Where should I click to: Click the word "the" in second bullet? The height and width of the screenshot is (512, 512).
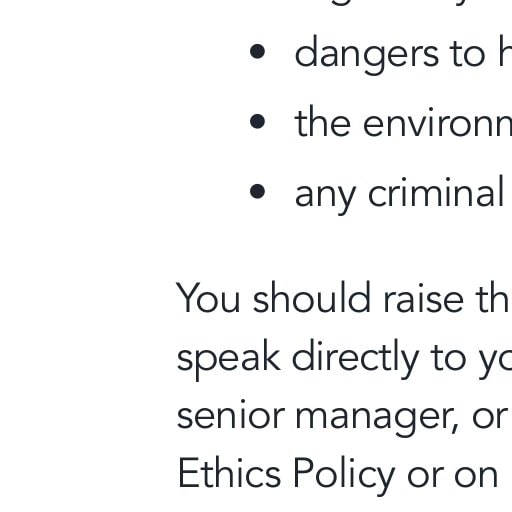click(x=323, y=122)
